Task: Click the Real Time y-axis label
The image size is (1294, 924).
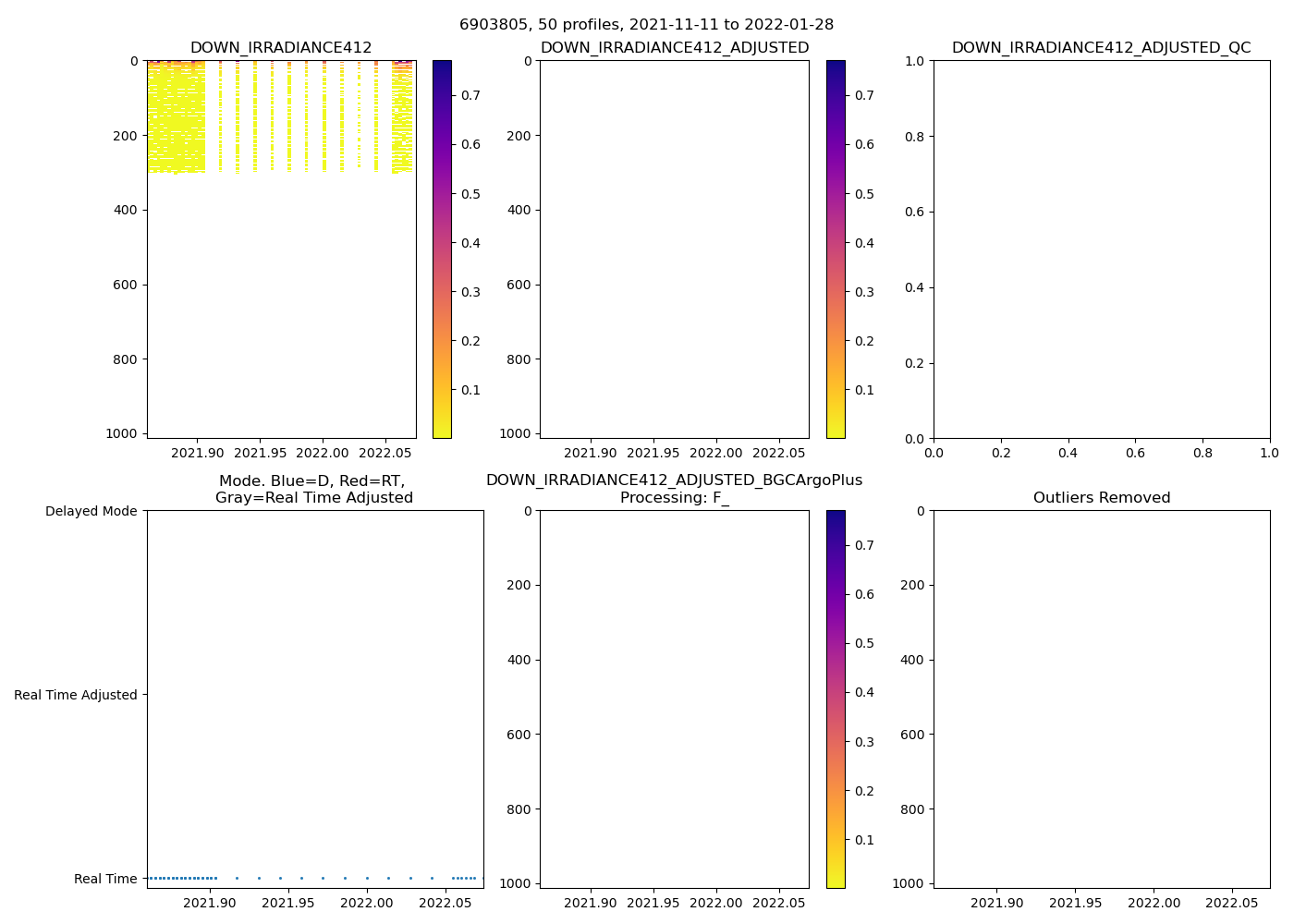Action: pos(105,879)
